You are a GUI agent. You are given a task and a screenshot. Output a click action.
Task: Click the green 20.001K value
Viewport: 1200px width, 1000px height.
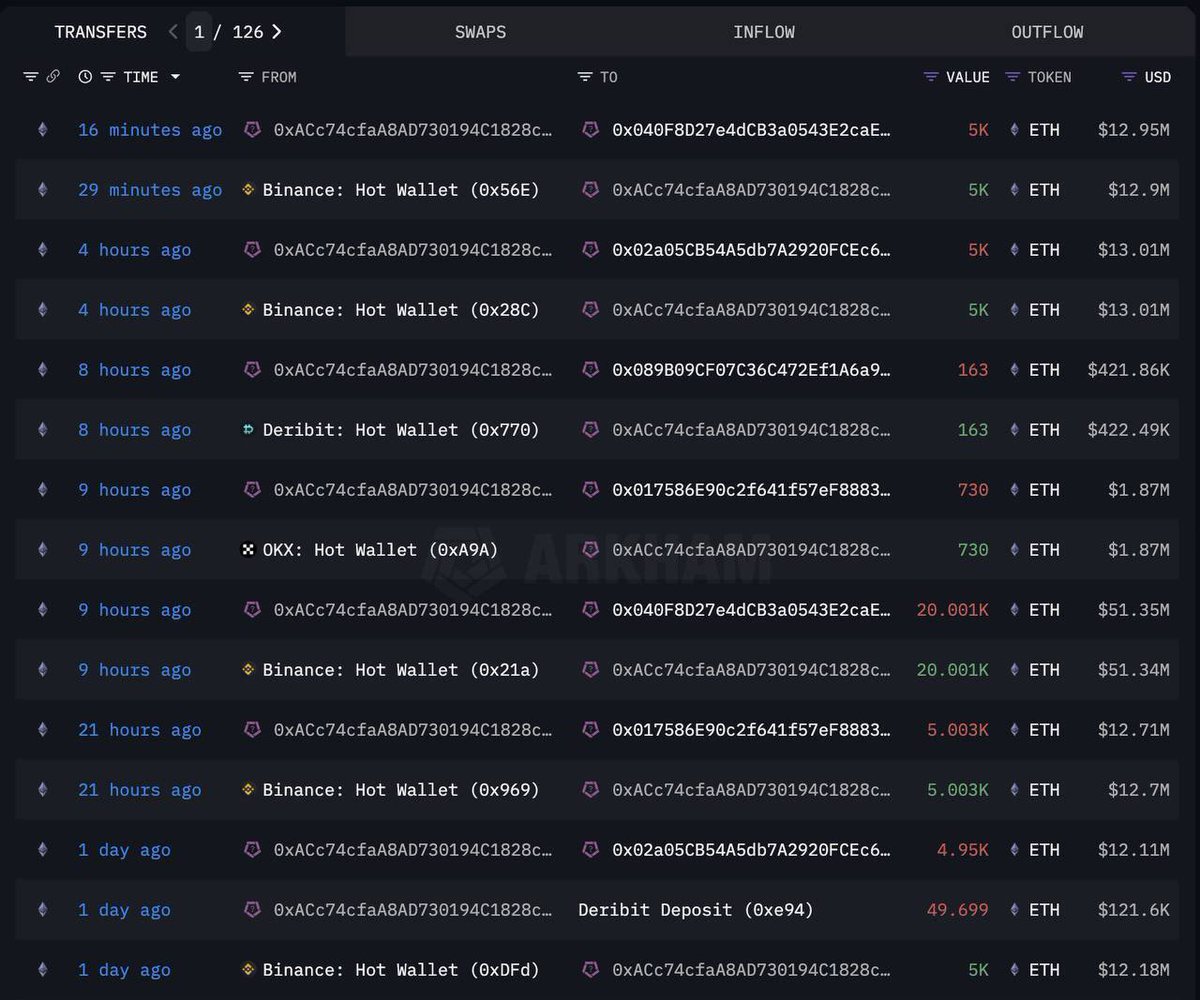click(x=952, y=670)
